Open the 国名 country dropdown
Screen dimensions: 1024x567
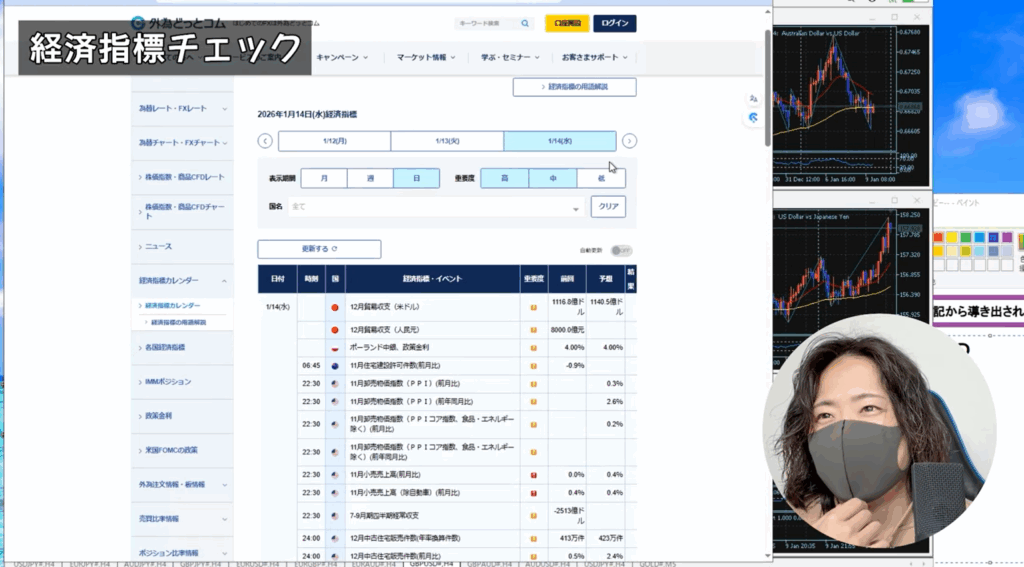click(436, 207)
